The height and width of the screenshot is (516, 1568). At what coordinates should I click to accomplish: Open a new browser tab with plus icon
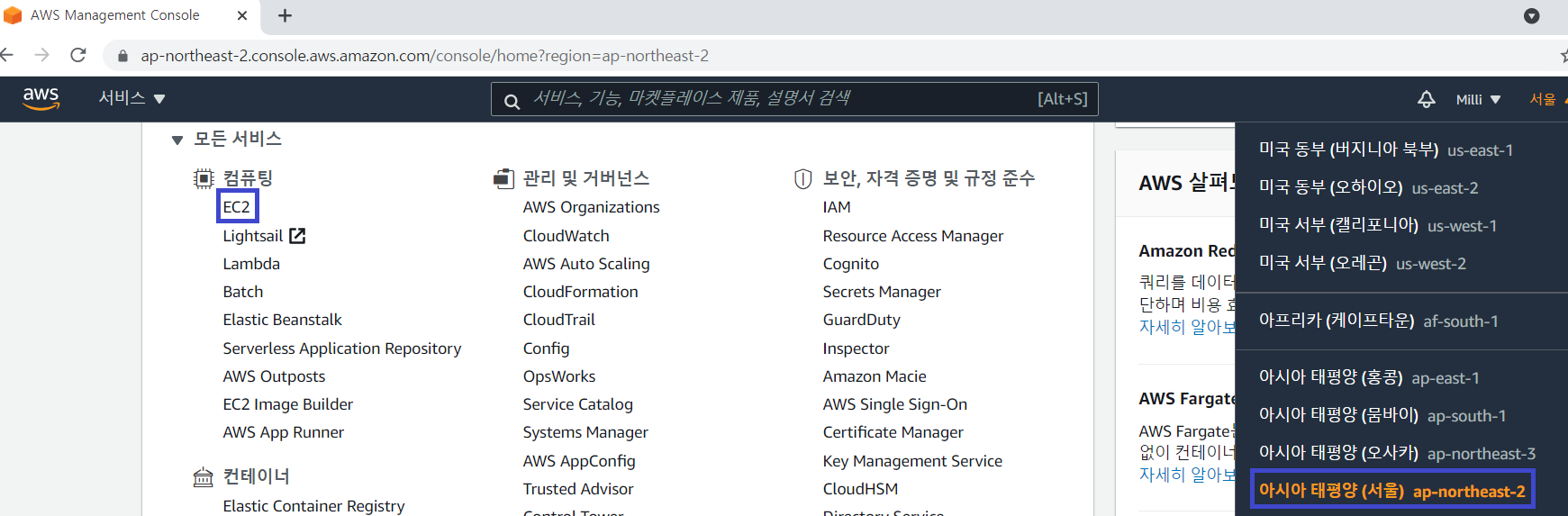click(285, 15)
